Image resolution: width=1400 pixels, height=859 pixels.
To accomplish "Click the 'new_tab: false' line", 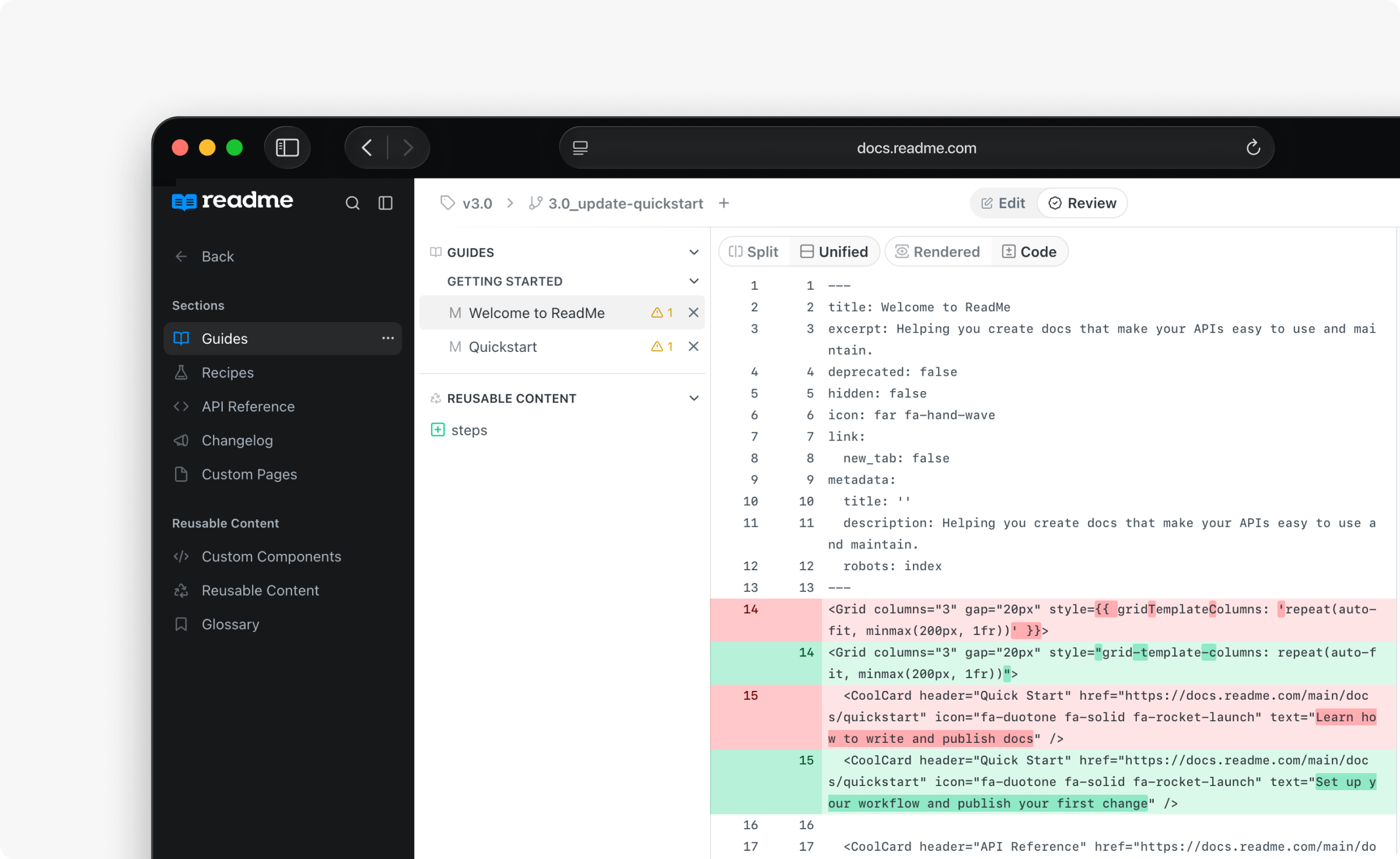I will pyautogui.click(x=897, y=459).
